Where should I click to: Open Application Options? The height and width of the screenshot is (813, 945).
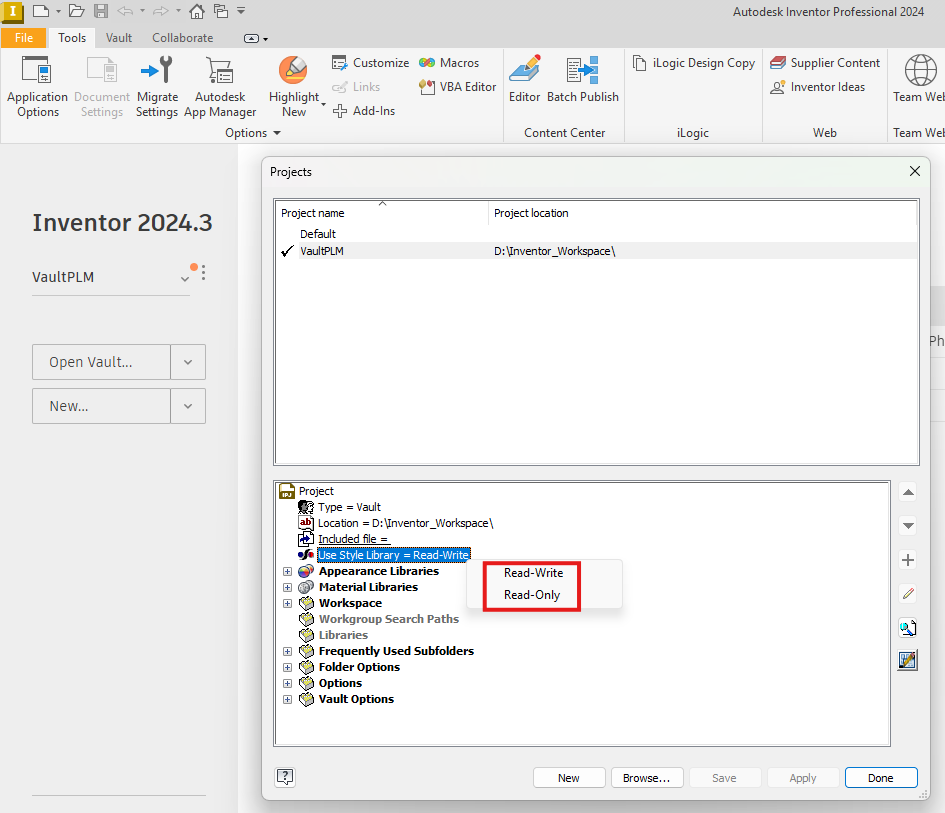(37, 87)
